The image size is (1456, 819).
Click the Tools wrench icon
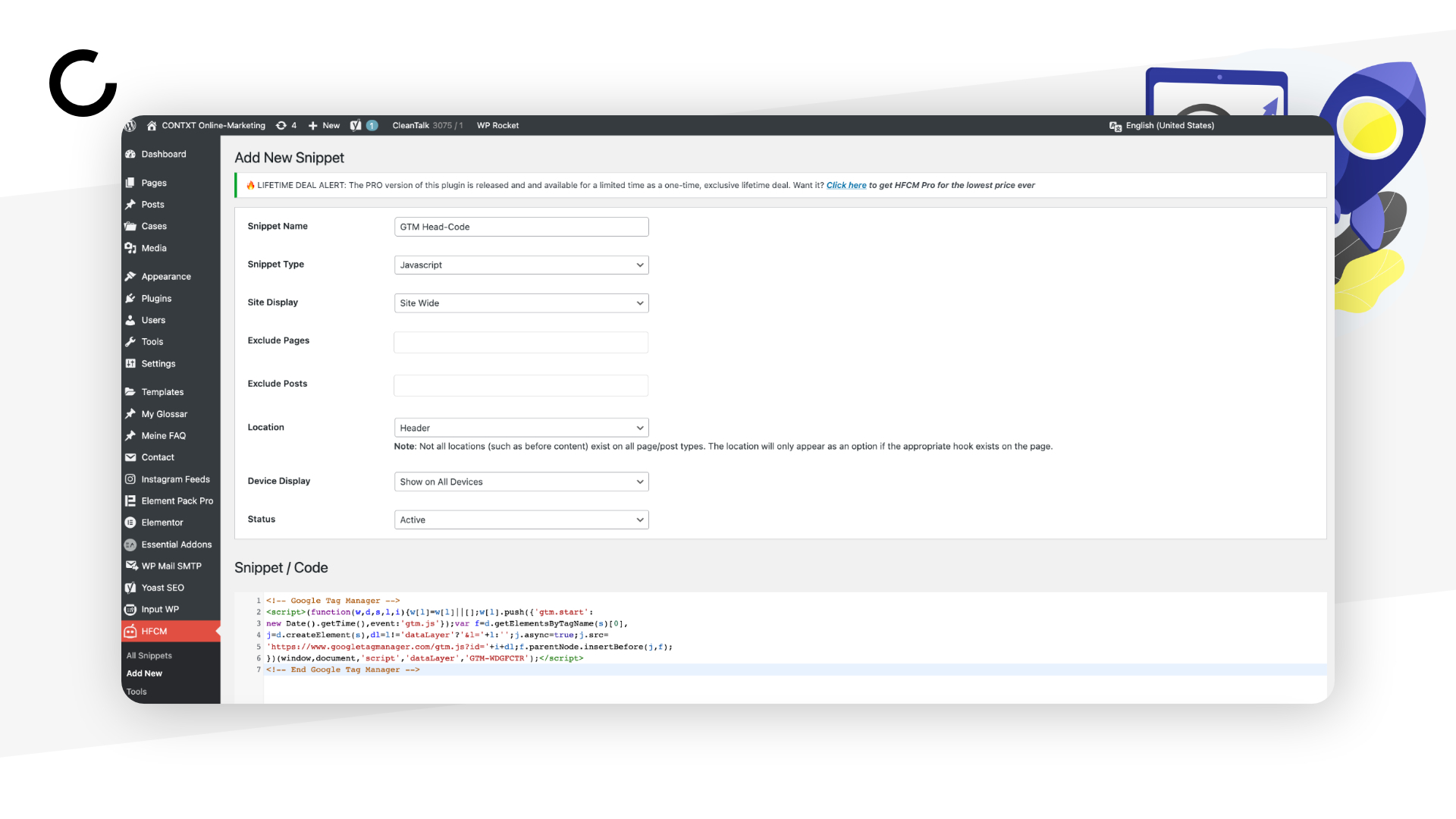(x=130, y=342)
